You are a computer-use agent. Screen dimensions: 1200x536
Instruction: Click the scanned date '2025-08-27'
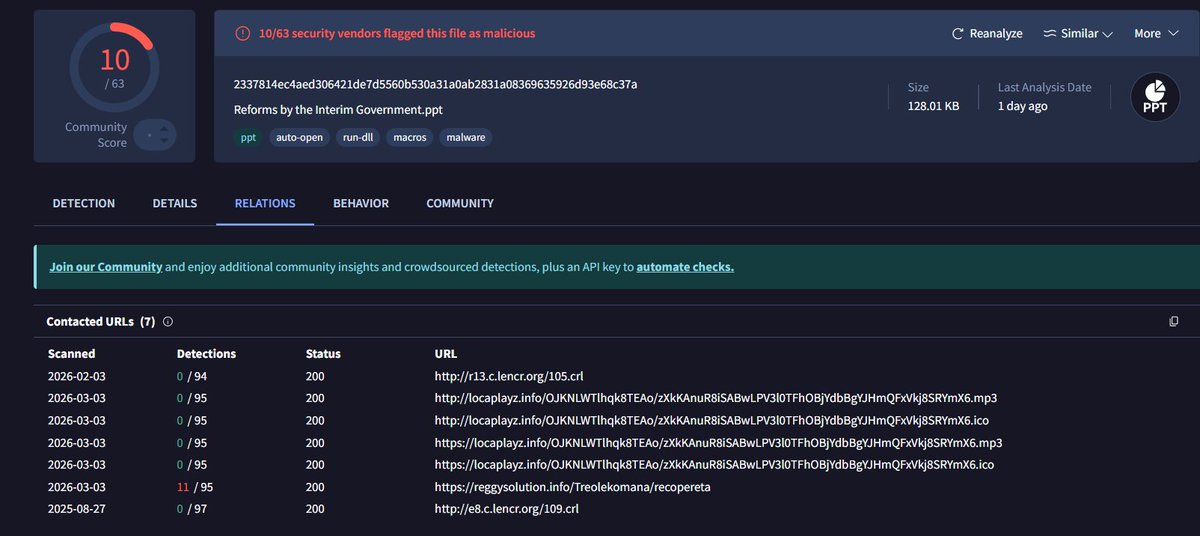pos(77,509)
